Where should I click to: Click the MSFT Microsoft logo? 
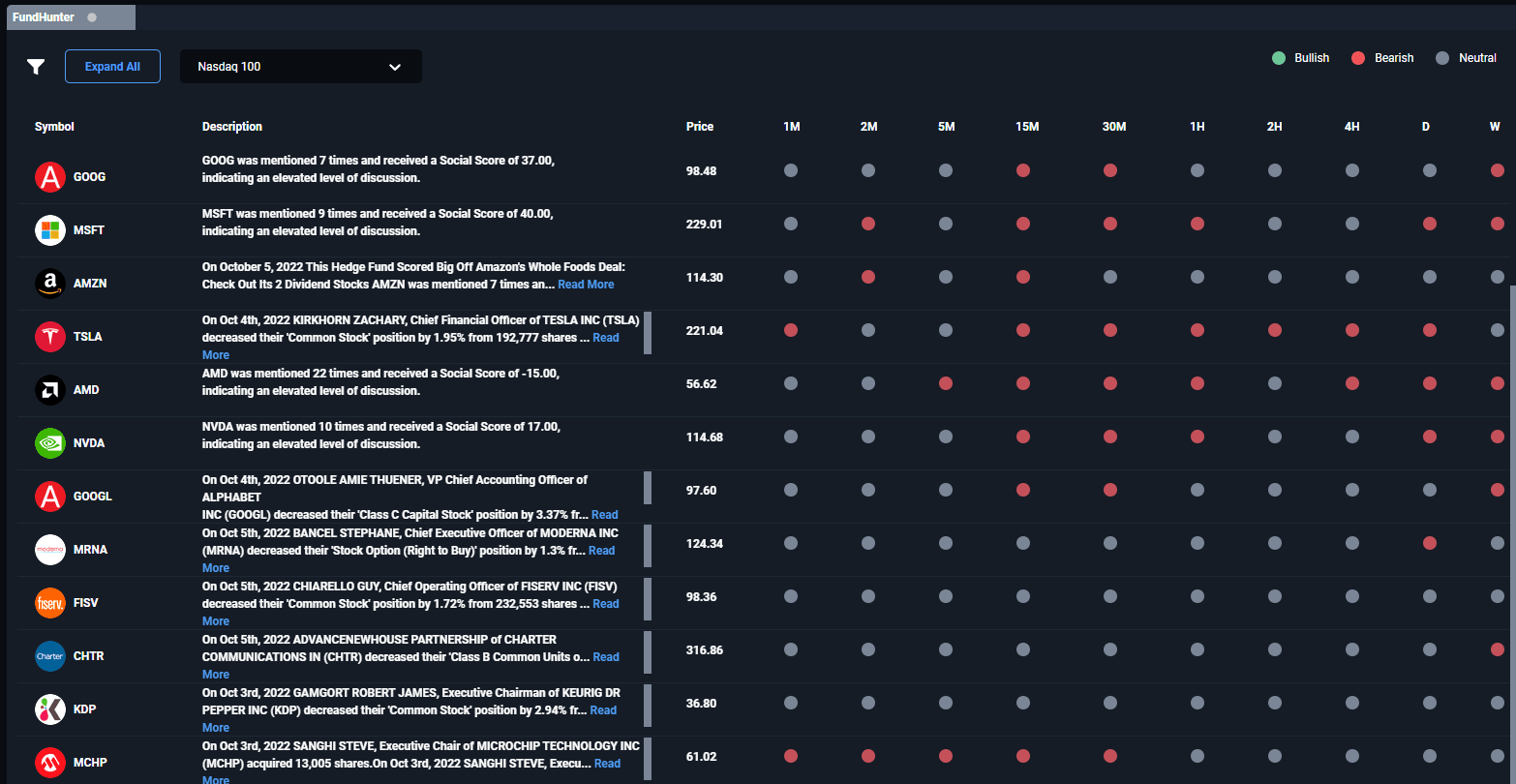[x=50, y=230]
